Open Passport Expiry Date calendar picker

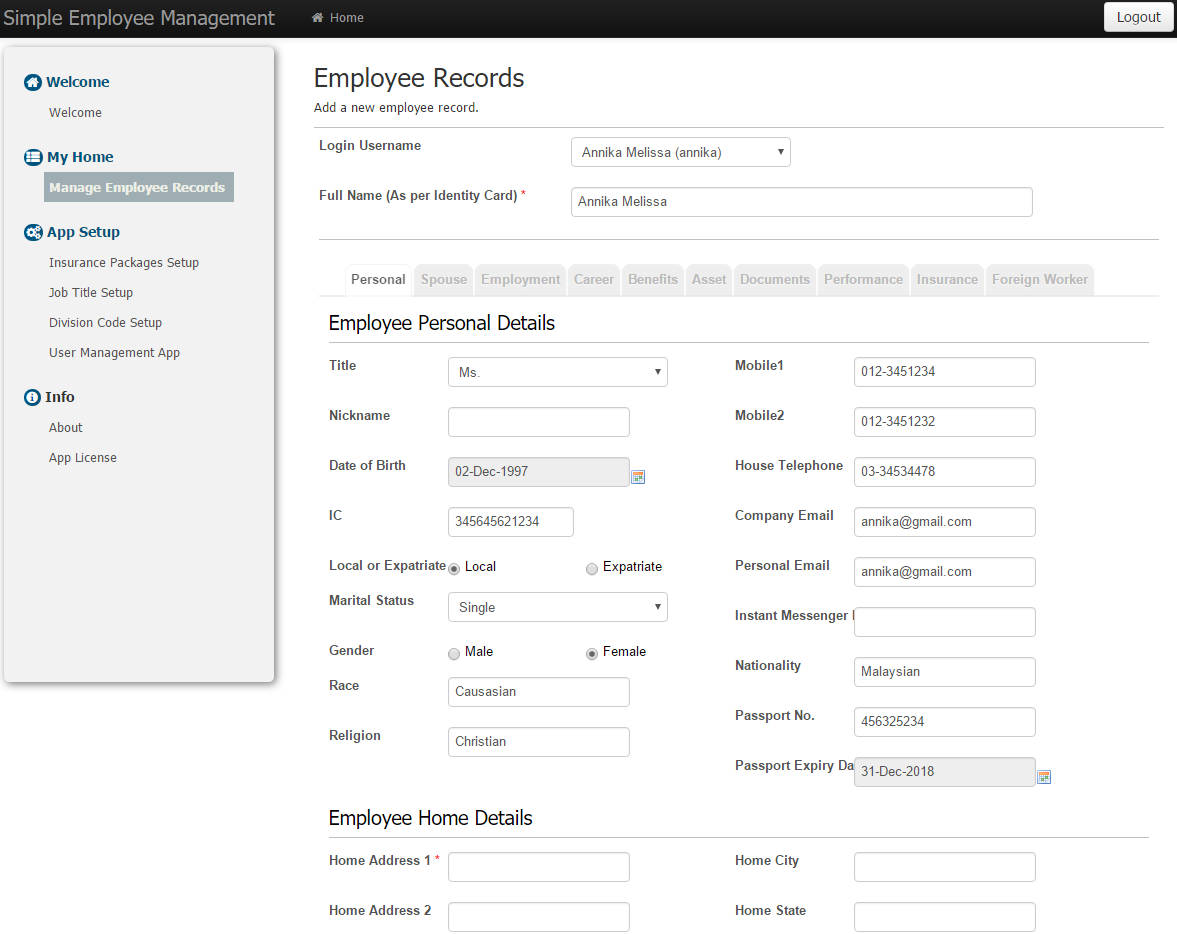(x=1043, y=777)
